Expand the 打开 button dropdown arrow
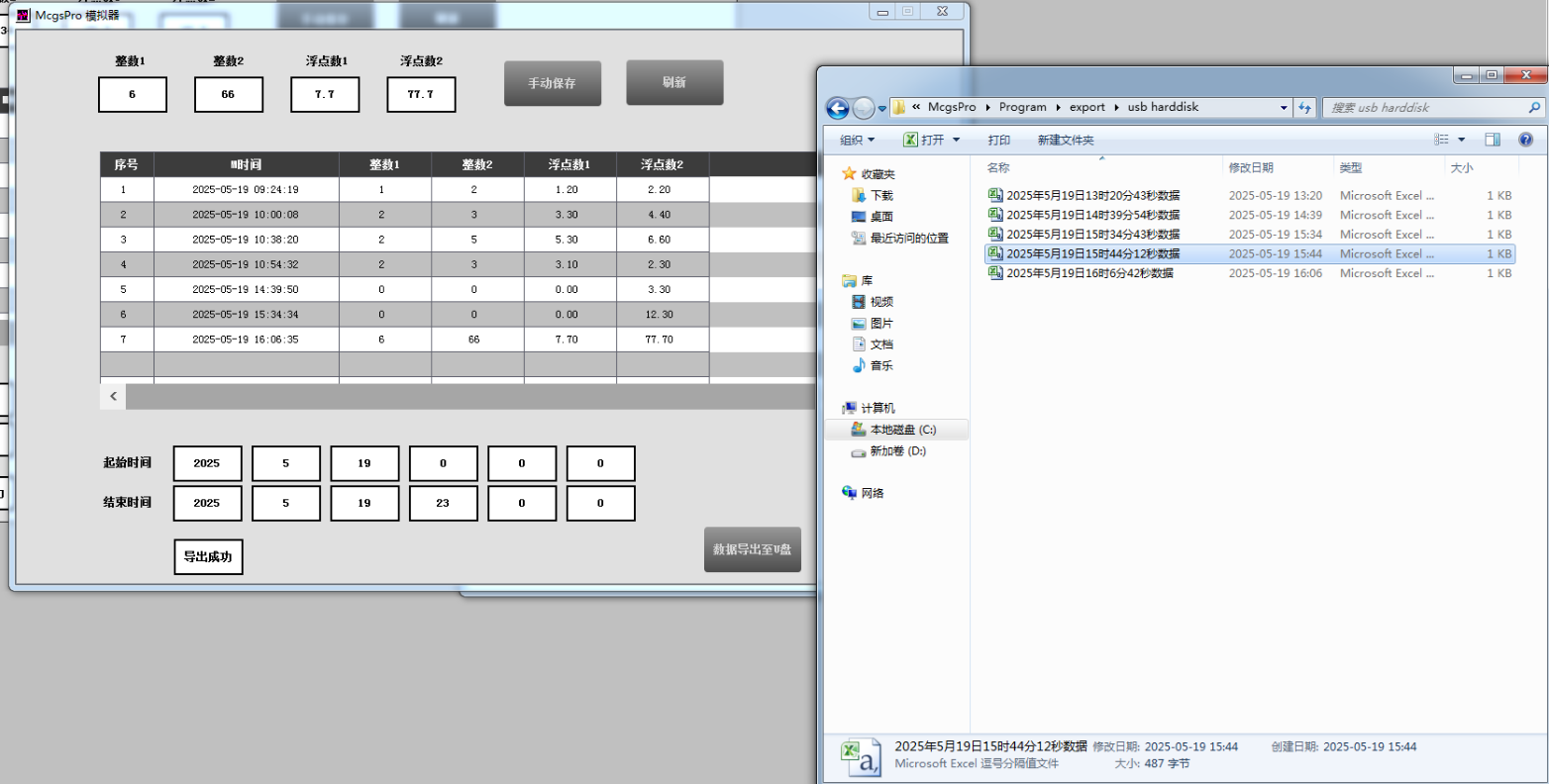1549x784 pixels. [957, 141]
